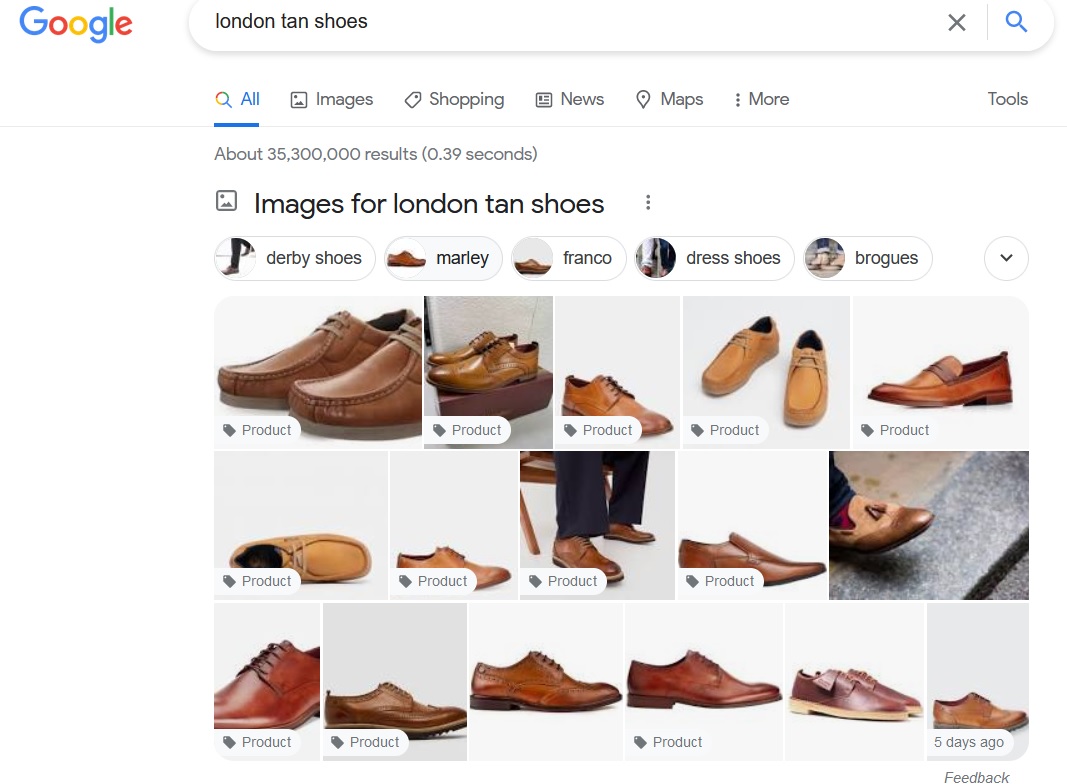Click the image icon beside Images heading
1067x784 pixels.
(x=227, y=201)
